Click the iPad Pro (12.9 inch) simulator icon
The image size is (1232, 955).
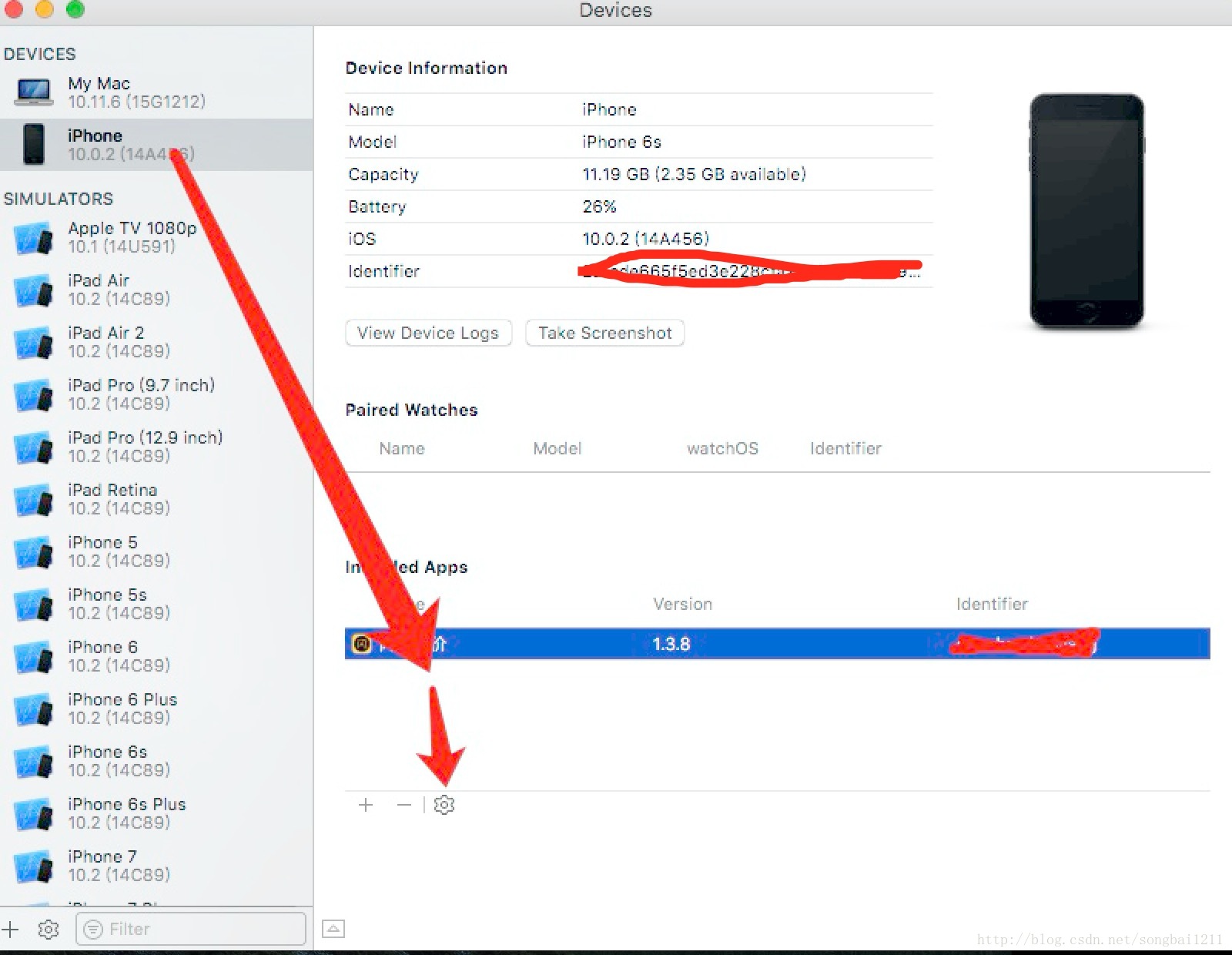34,447
